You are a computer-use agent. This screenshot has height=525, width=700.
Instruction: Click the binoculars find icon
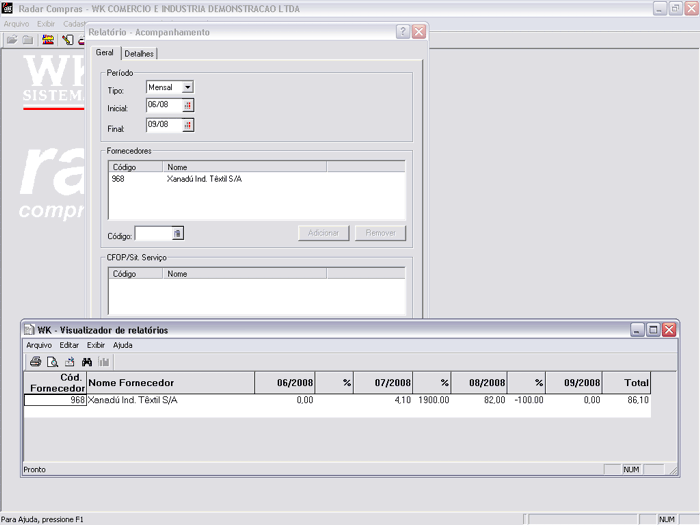pyautogui.click(x=87, y=361)
